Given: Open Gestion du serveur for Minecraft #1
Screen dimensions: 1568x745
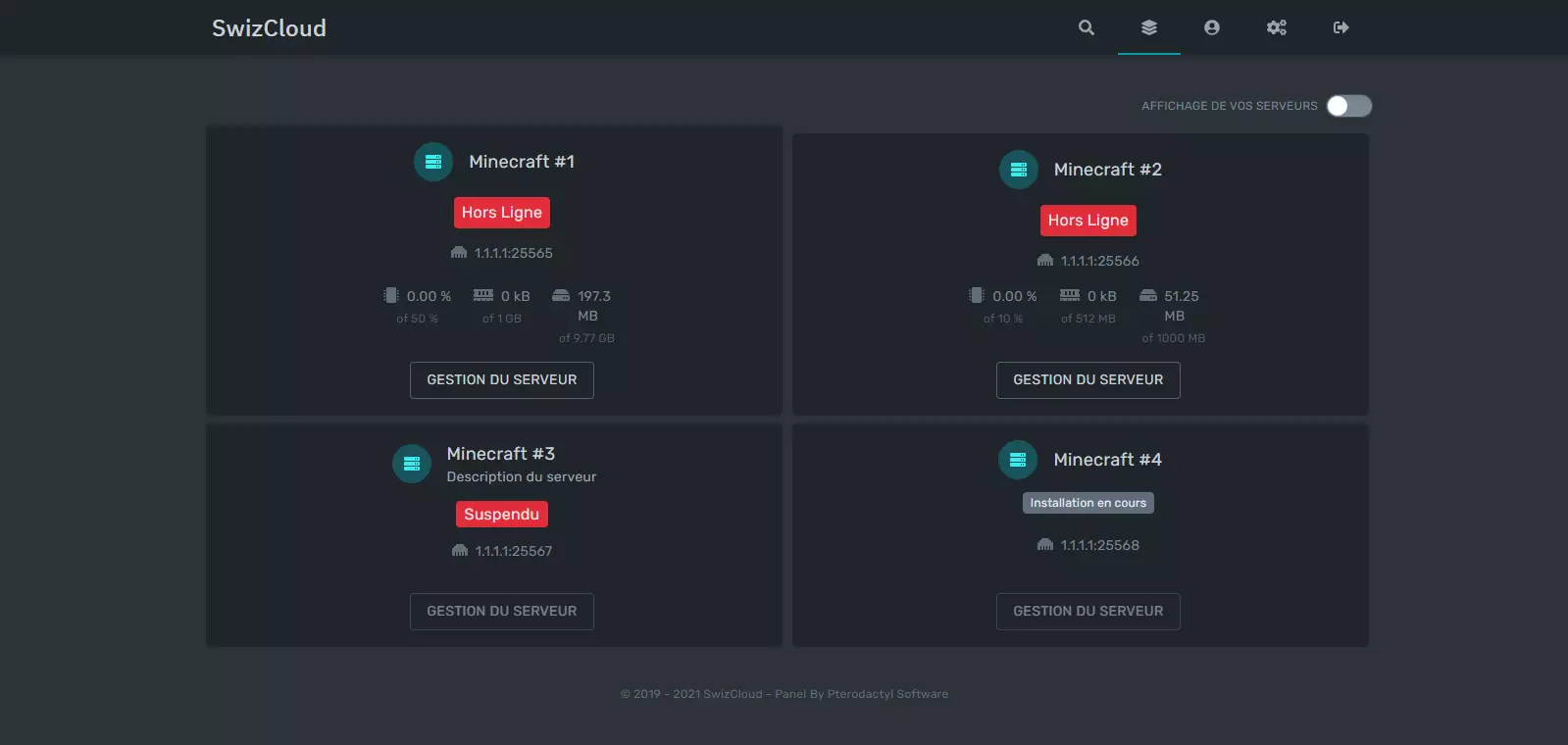Looking at the screenshot, I should click(x=501, y=380).
